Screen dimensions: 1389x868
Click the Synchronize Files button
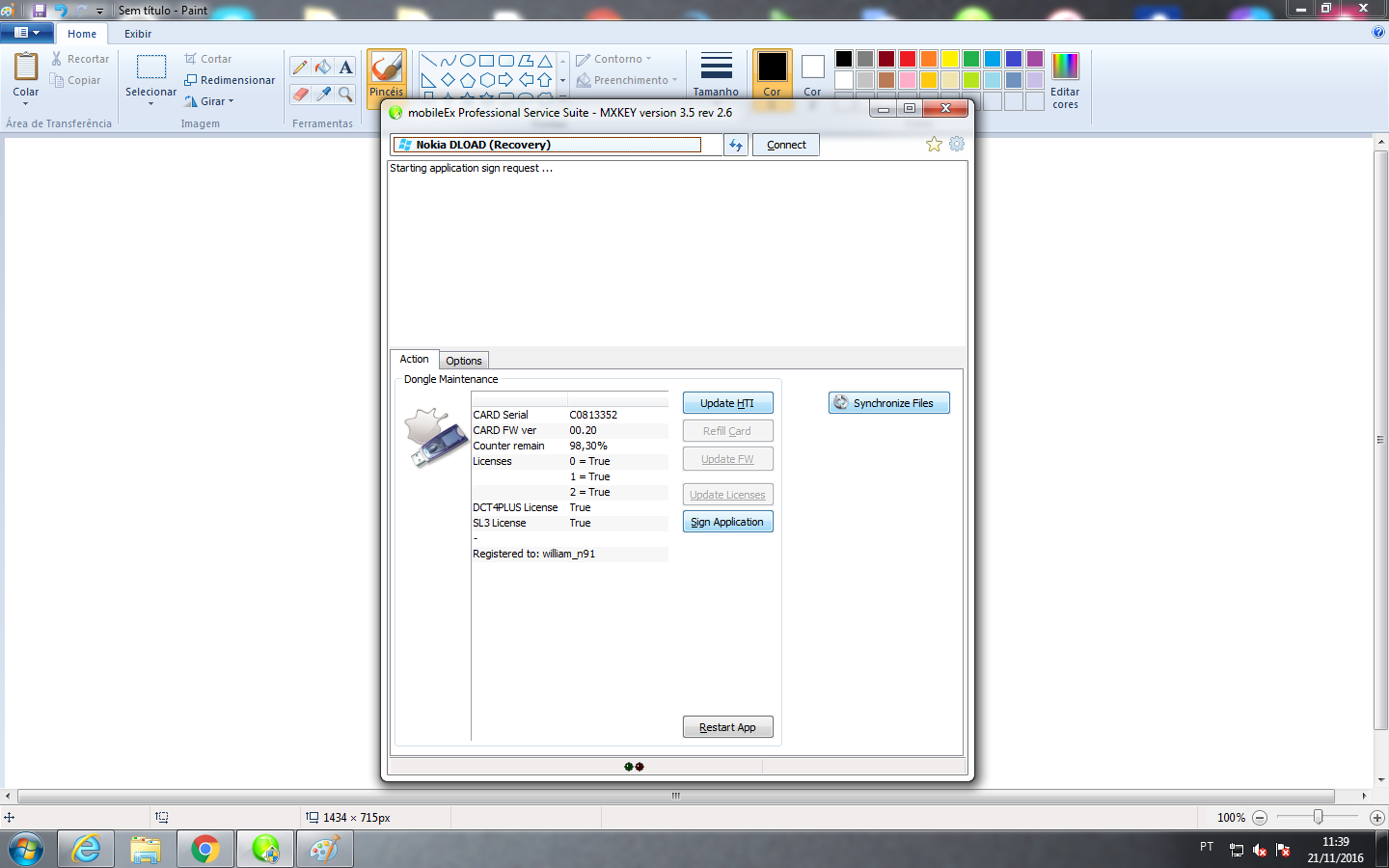coord(889,403)
